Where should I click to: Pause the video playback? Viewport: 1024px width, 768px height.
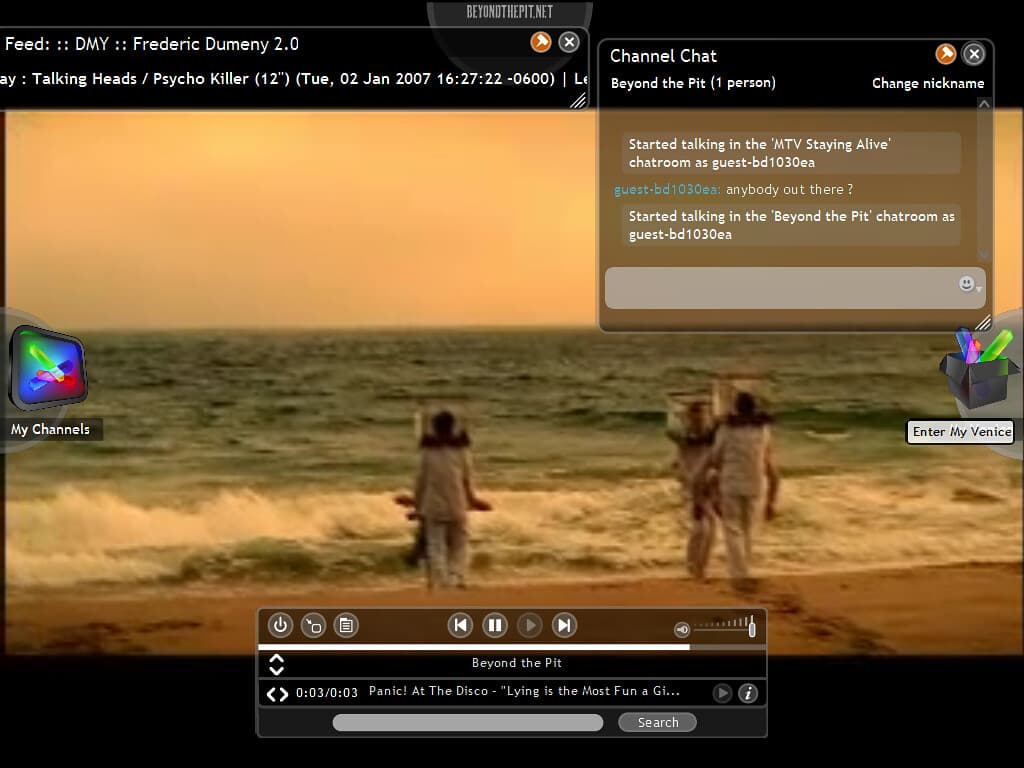pos(495,625)
